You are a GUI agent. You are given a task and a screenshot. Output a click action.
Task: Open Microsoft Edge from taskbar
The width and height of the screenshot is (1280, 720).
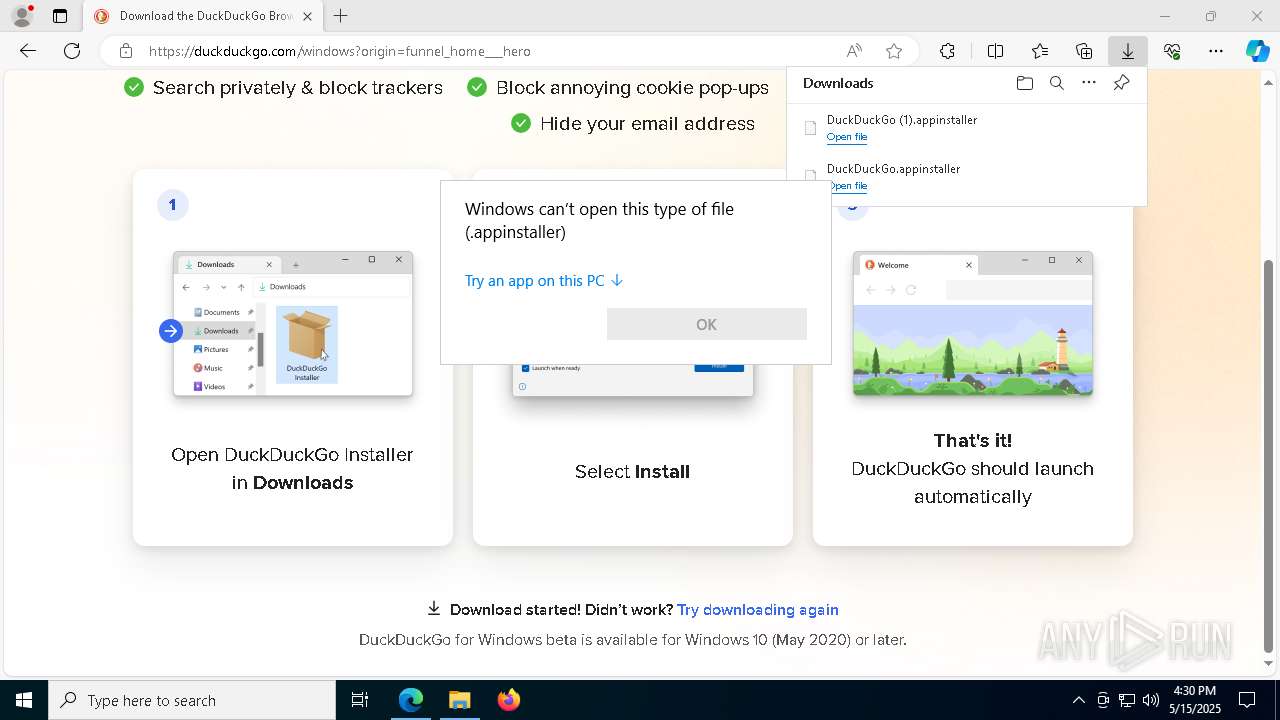click(x=411, y=700)
